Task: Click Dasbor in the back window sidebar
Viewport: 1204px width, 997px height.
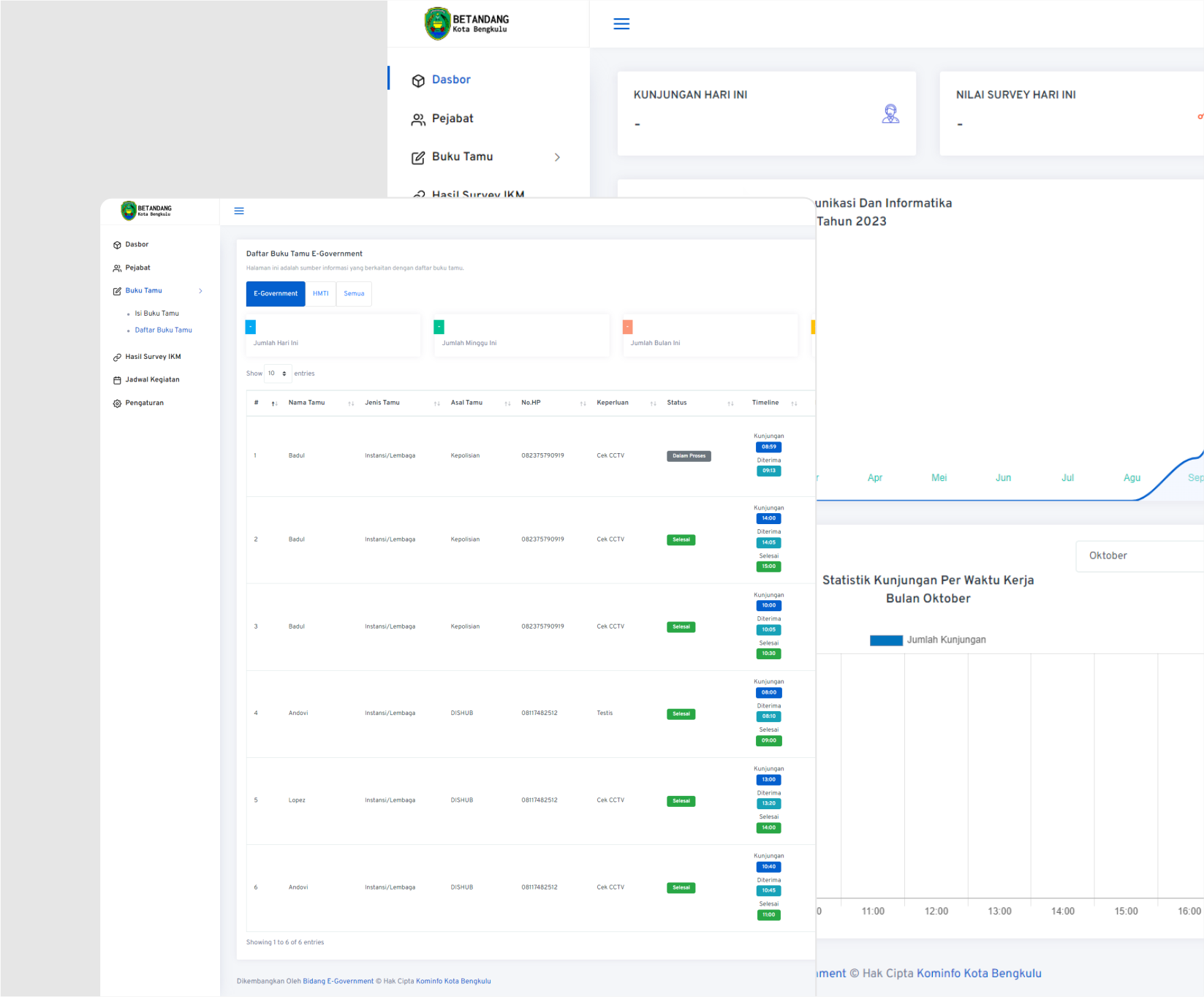Action: tap(451, 80)
